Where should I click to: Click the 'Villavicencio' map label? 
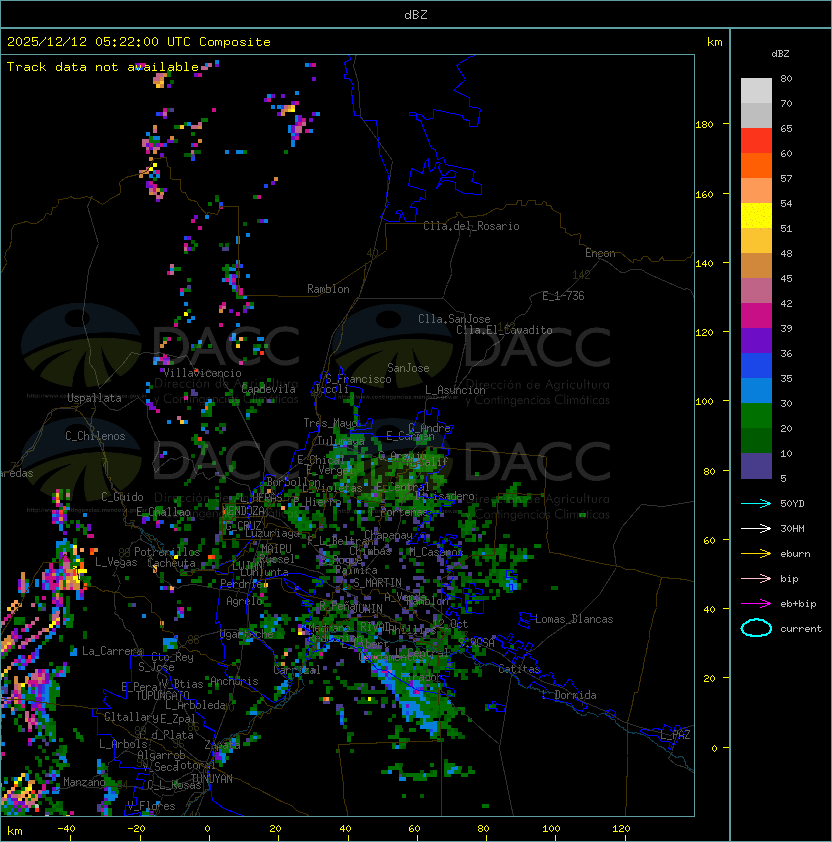[x=202, y=373]
